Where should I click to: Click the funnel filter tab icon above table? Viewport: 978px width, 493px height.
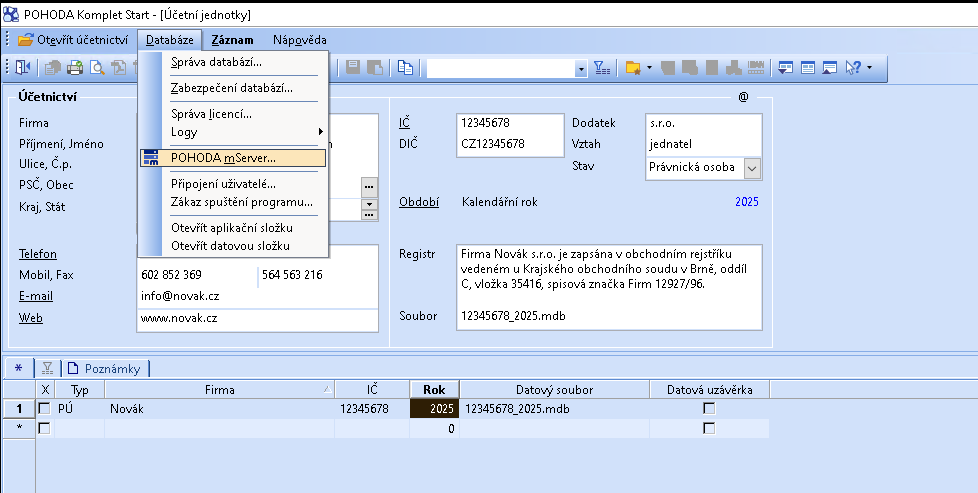[x=47, y=368]
